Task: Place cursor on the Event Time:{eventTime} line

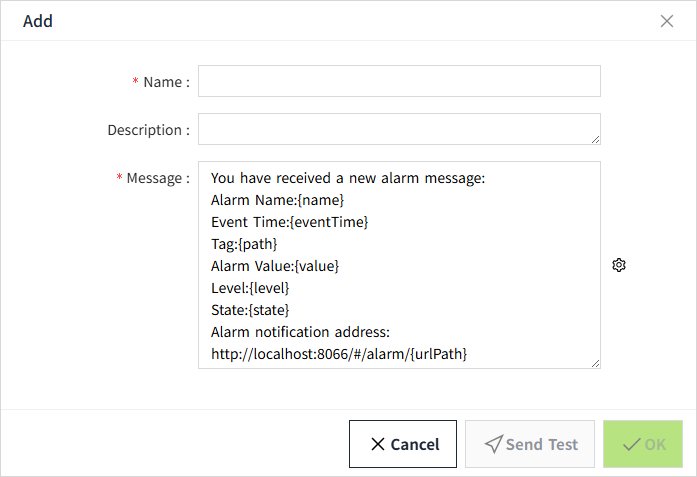Action: tap(290, 222)
